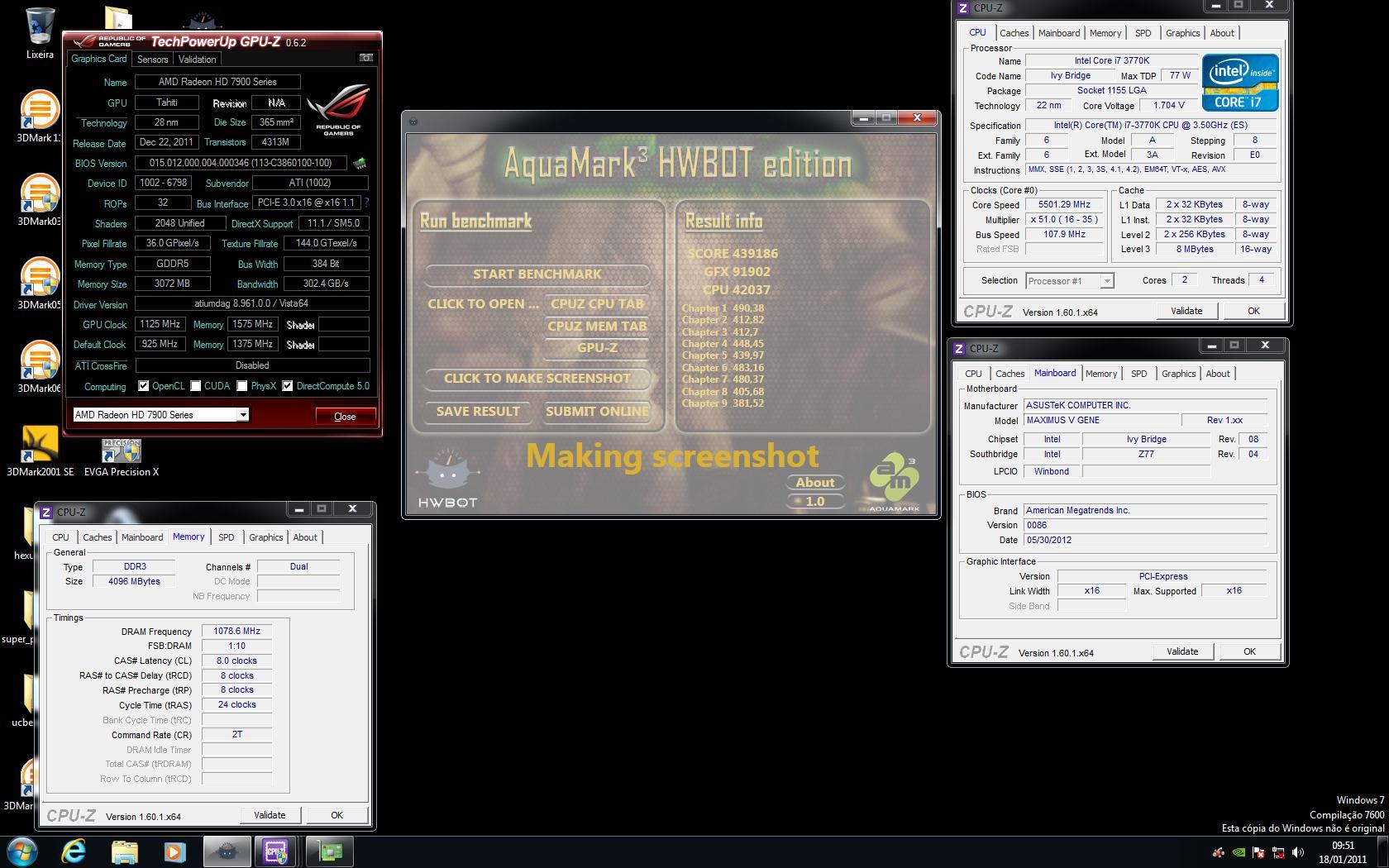This screenshot has height=868, width=1389.
Task: Open the 3DMark06 desktop shortcut
Action: 39,367
